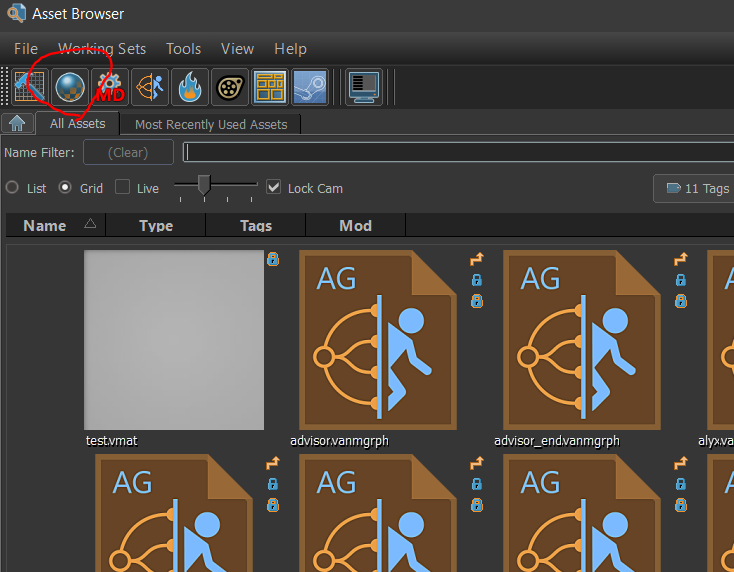Click the lock icon beside test.vmat
Viewport: 734px width, 572px height.
point(273,259)
